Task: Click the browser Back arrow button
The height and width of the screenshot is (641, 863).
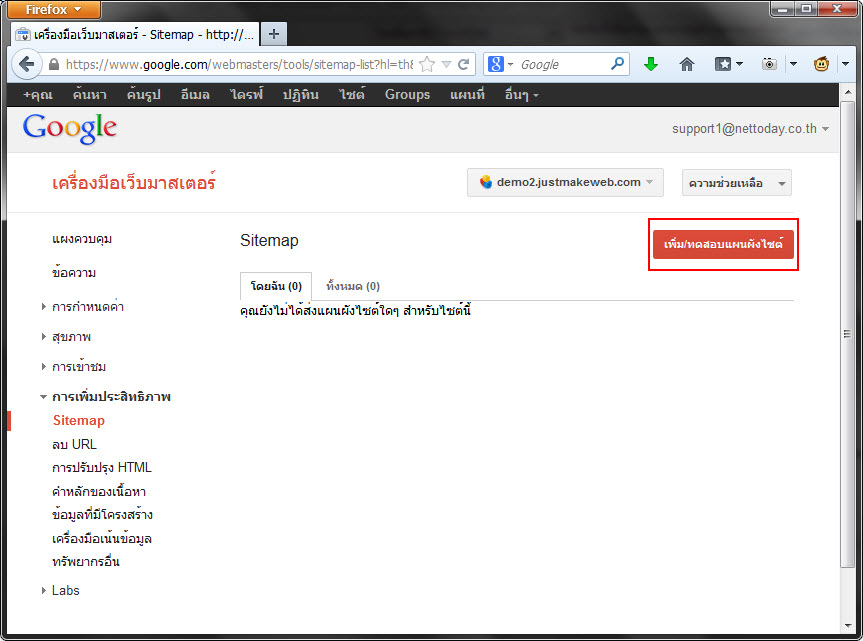Action: pyautogui.click(x=26, y=64)
